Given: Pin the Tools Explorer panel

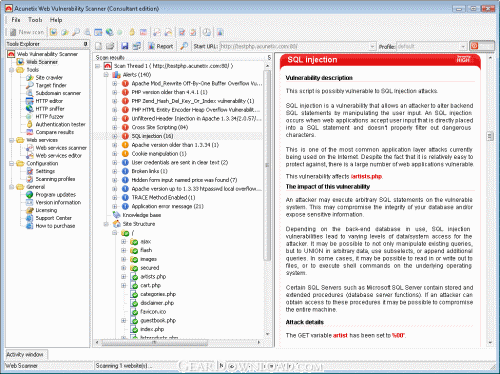Looking at the screenshot, I should click(x=85, y=44).
